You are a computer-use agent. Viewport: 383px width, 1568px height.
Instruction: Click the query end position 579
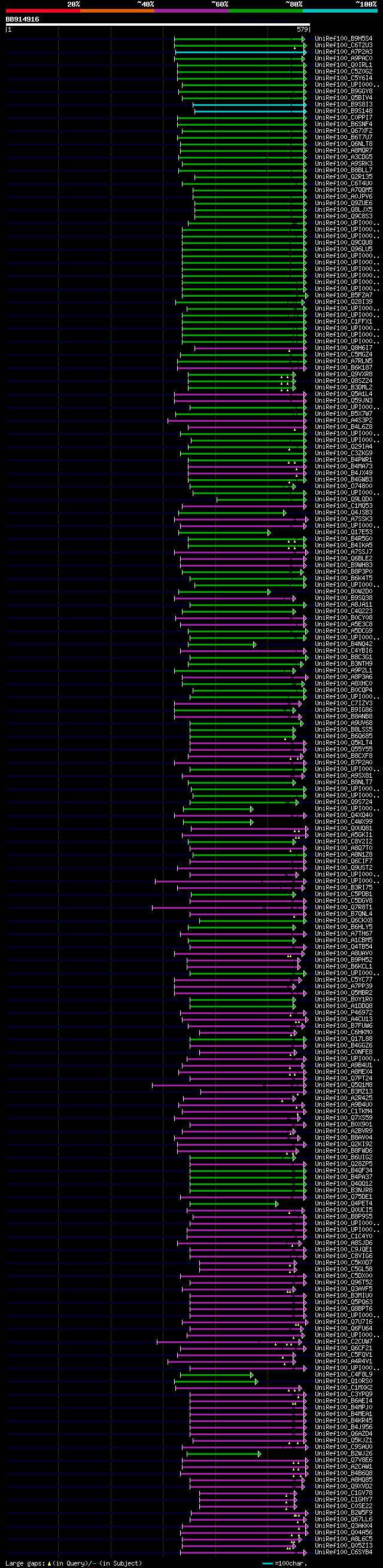tap(303, 29)
